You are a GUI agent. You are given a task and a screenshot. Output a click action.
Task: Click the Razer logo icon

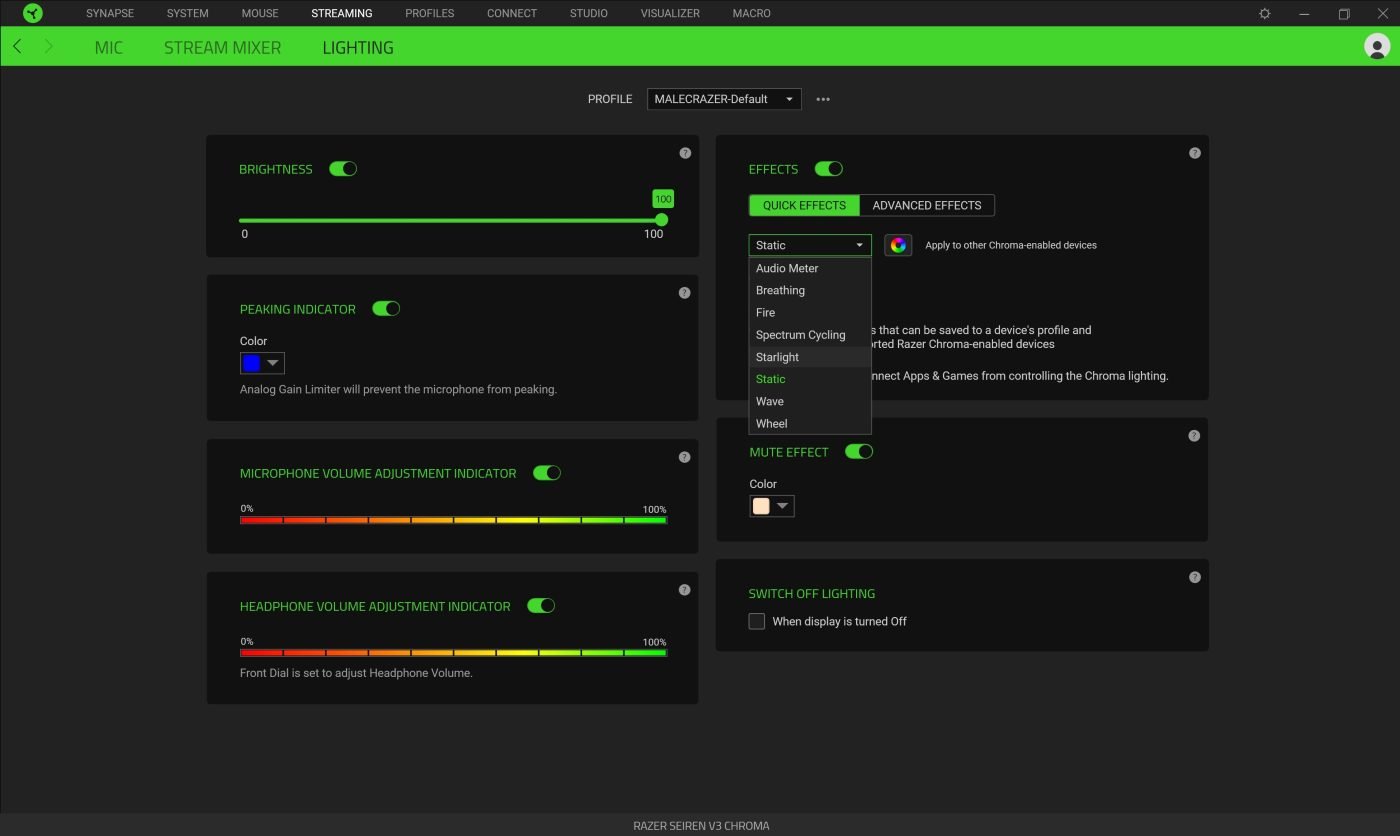tap(33, 13)
